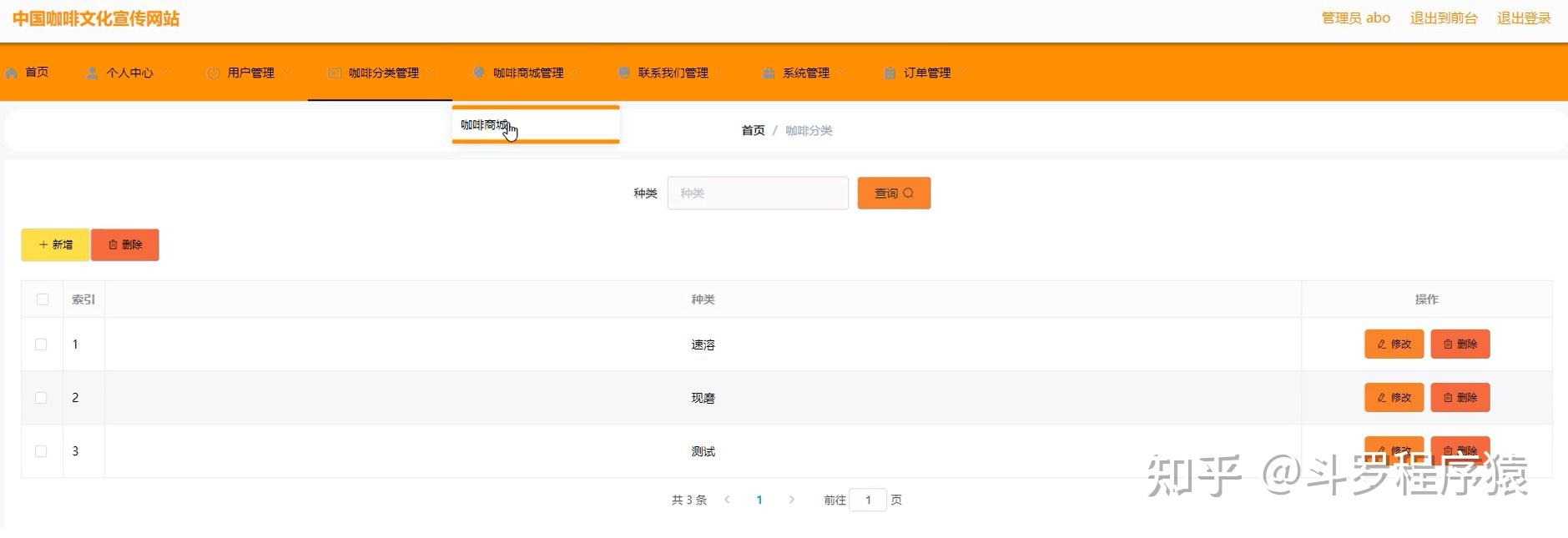Expand the 联系我们管理 dropdown chevron
This screenshot has height=538, width=1568.
click(x=720, y=73)
